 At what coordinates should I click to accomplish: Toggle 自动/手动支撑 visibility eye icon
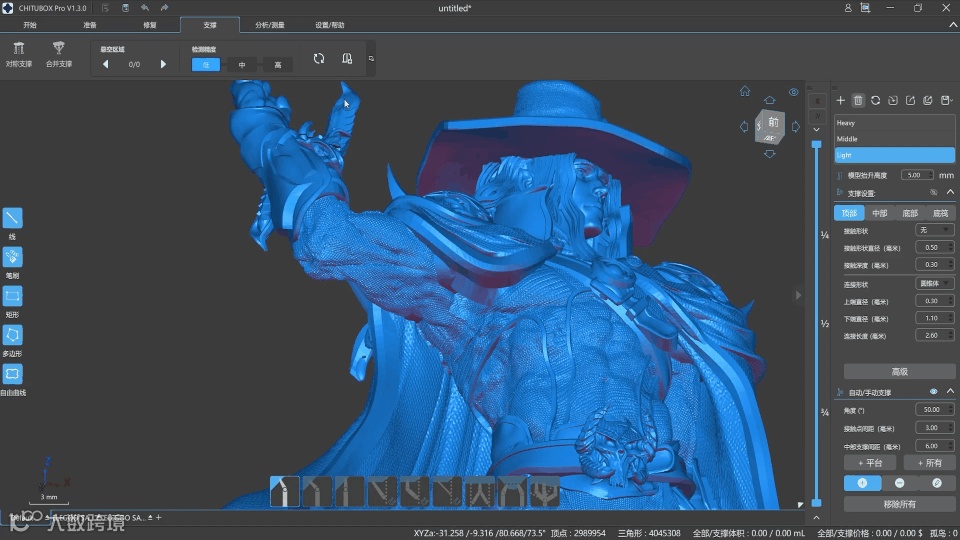point(934,391)
